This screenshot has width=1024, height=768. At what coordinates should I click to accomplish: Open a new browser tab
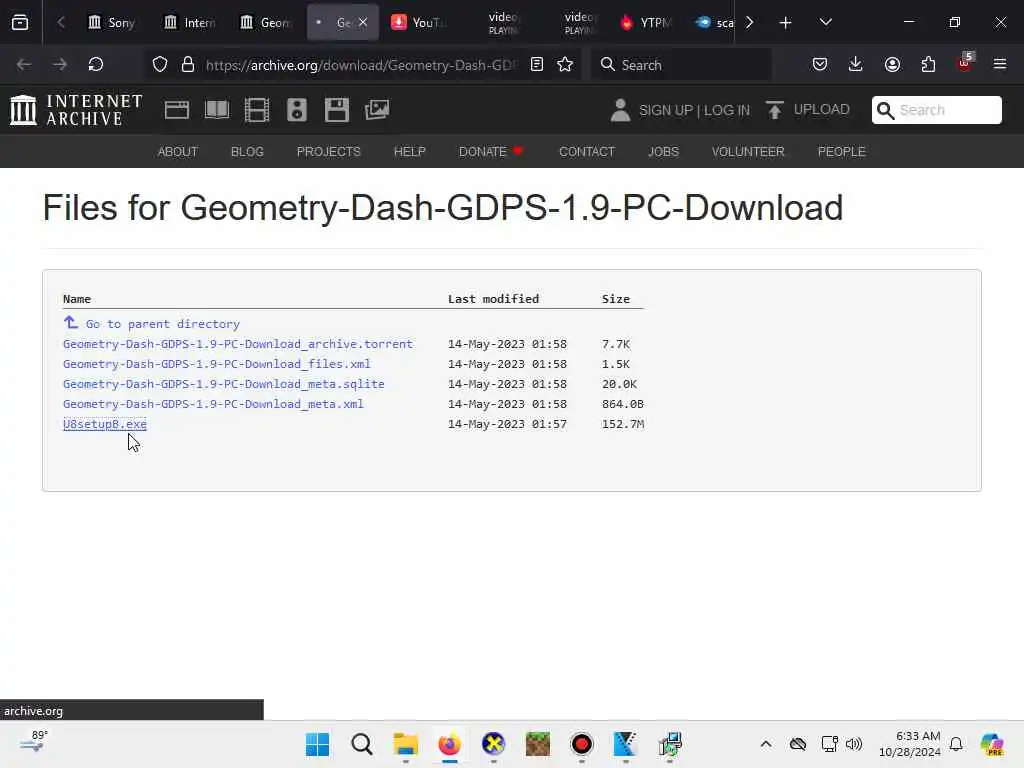pyautogui.click(x=786, y=23)
